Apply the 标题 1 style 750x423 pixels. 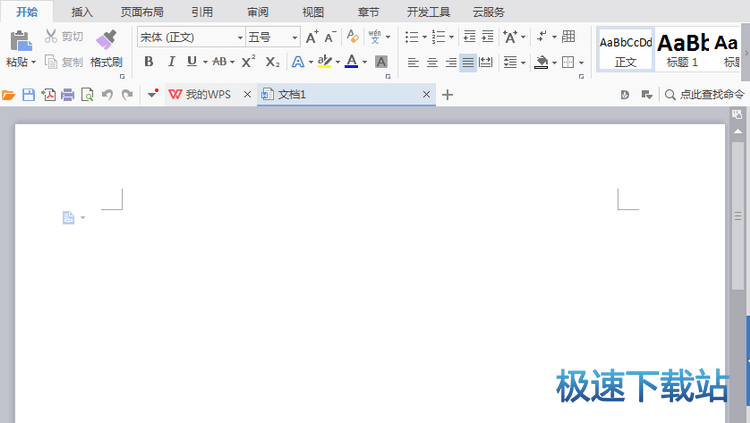coord(683,50)
